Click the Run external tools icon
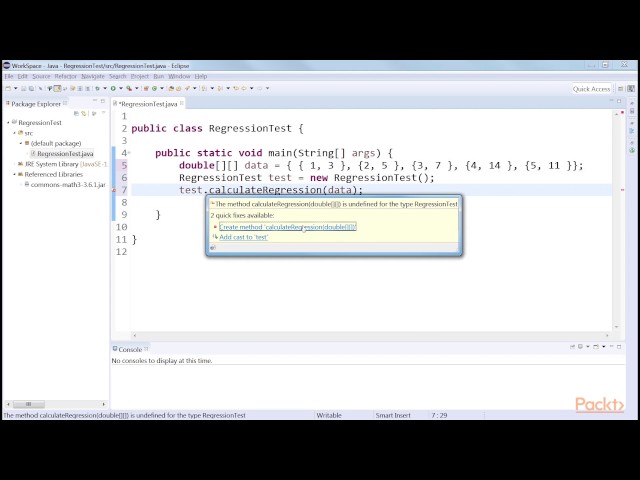The image size is (640, 480). point(129,88)
